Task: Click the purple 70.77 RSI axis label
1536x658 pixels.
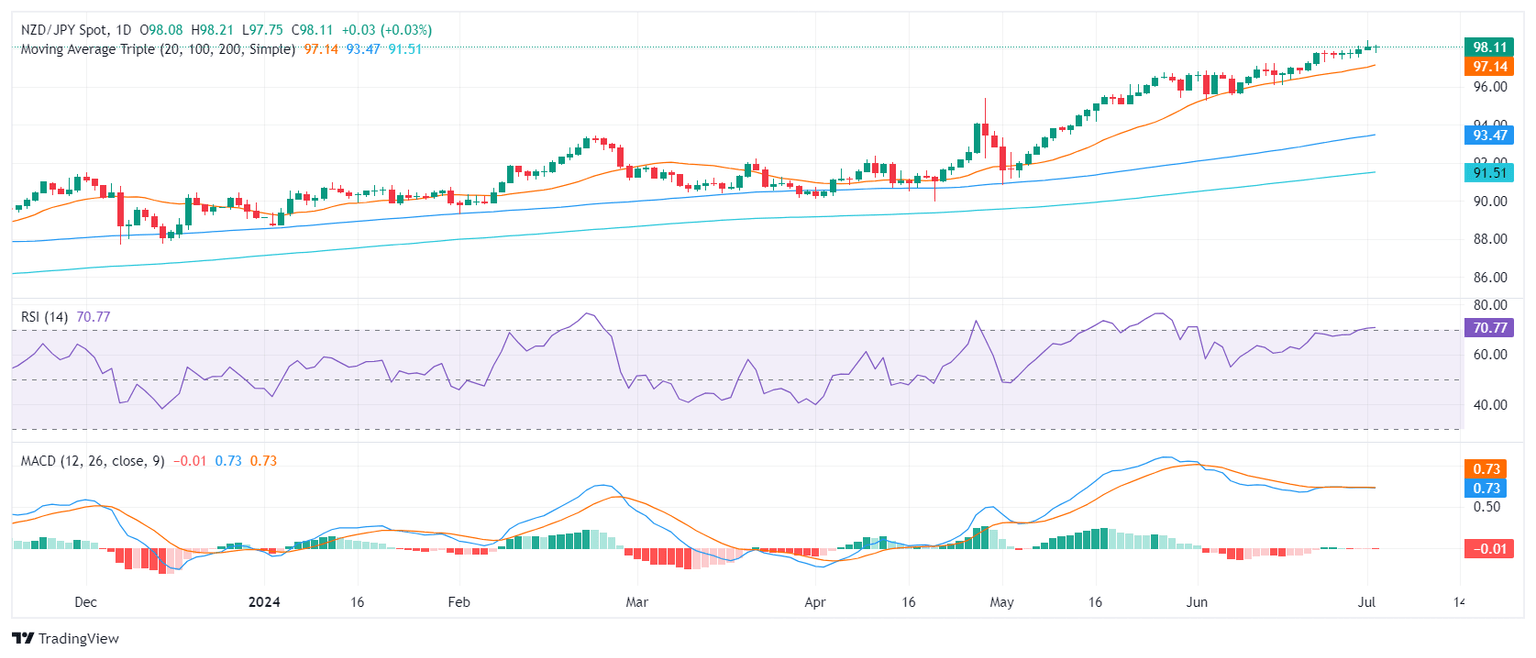Action: (x=1489, y=327)
